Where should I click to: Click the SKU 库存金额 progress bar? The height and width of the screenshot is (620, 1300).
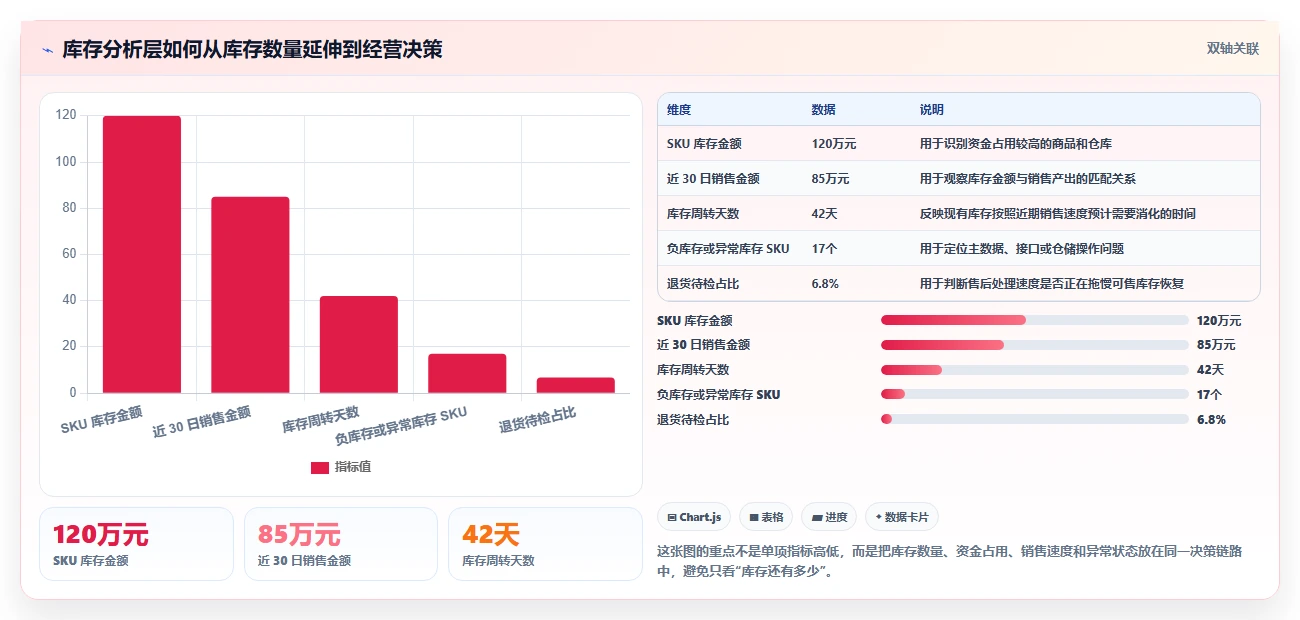point(1035,320)
